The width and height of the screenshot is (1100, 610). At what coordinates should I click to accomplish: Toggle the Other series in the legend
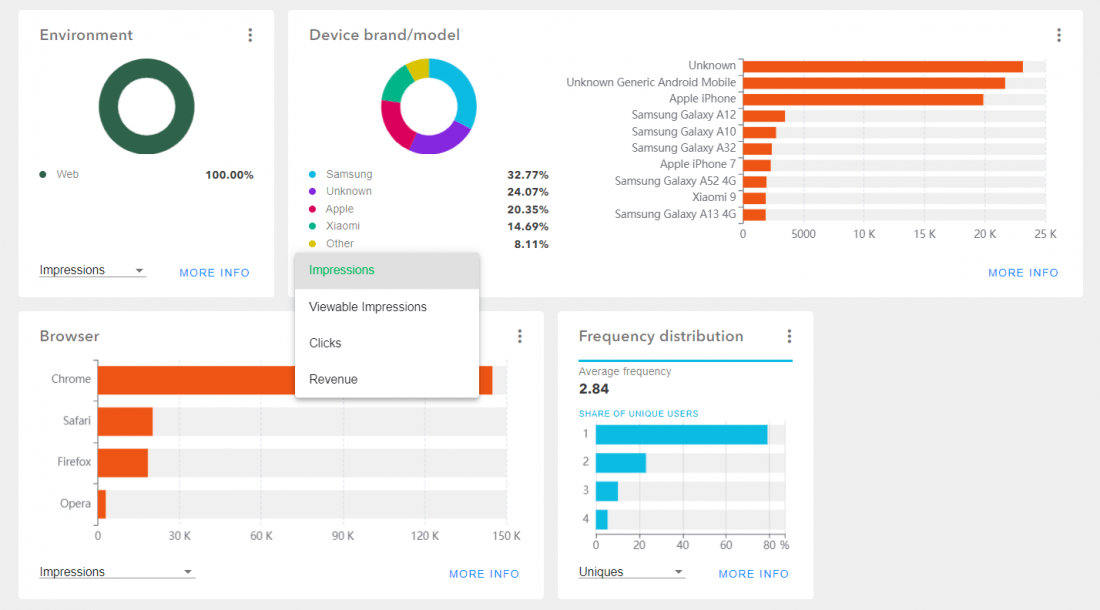coord(314,243)
